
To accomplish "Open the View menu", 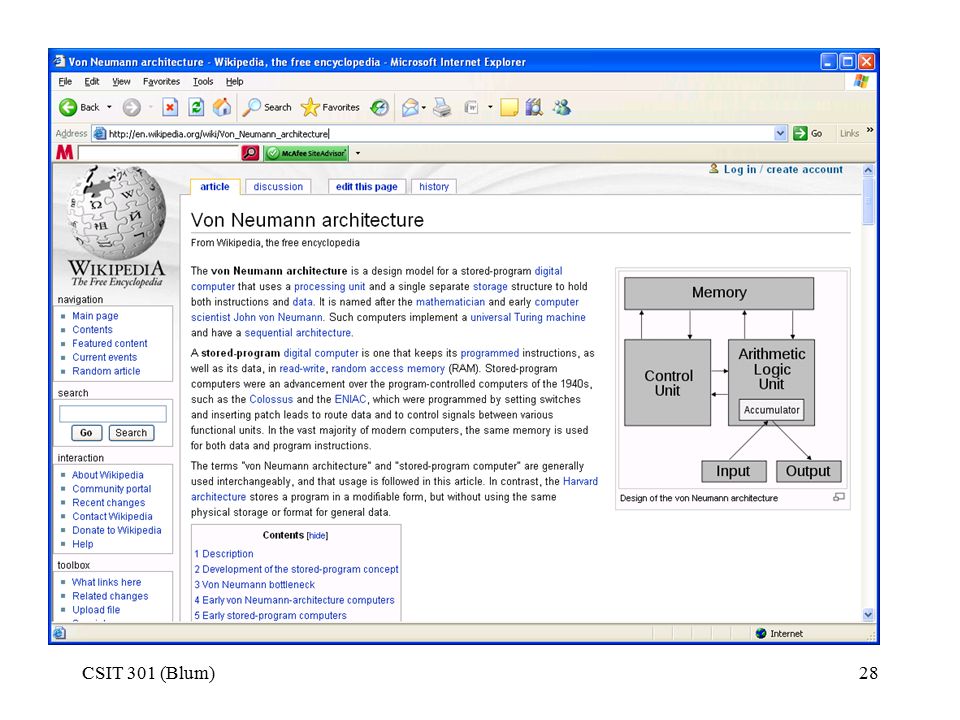I will [x=121, y=81].
